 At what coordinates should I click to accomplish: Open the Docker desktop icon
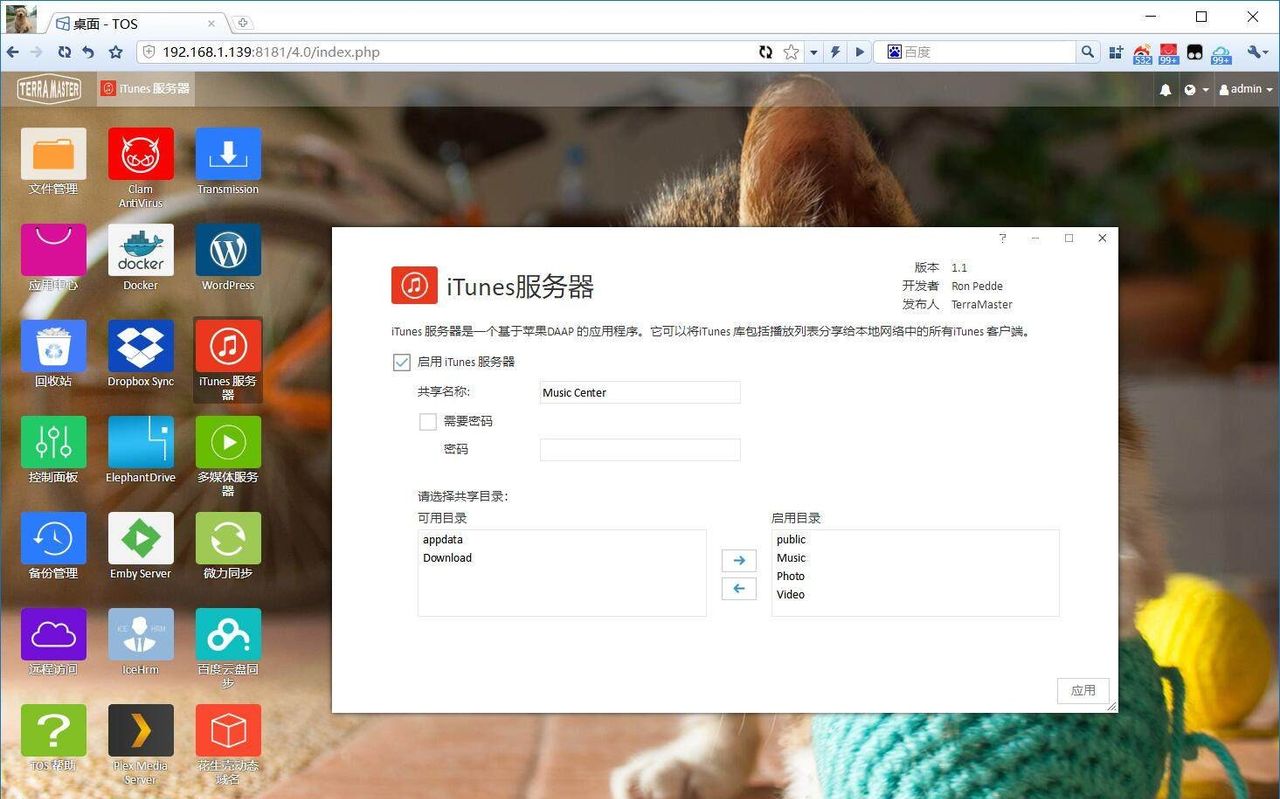coord(140,250)
